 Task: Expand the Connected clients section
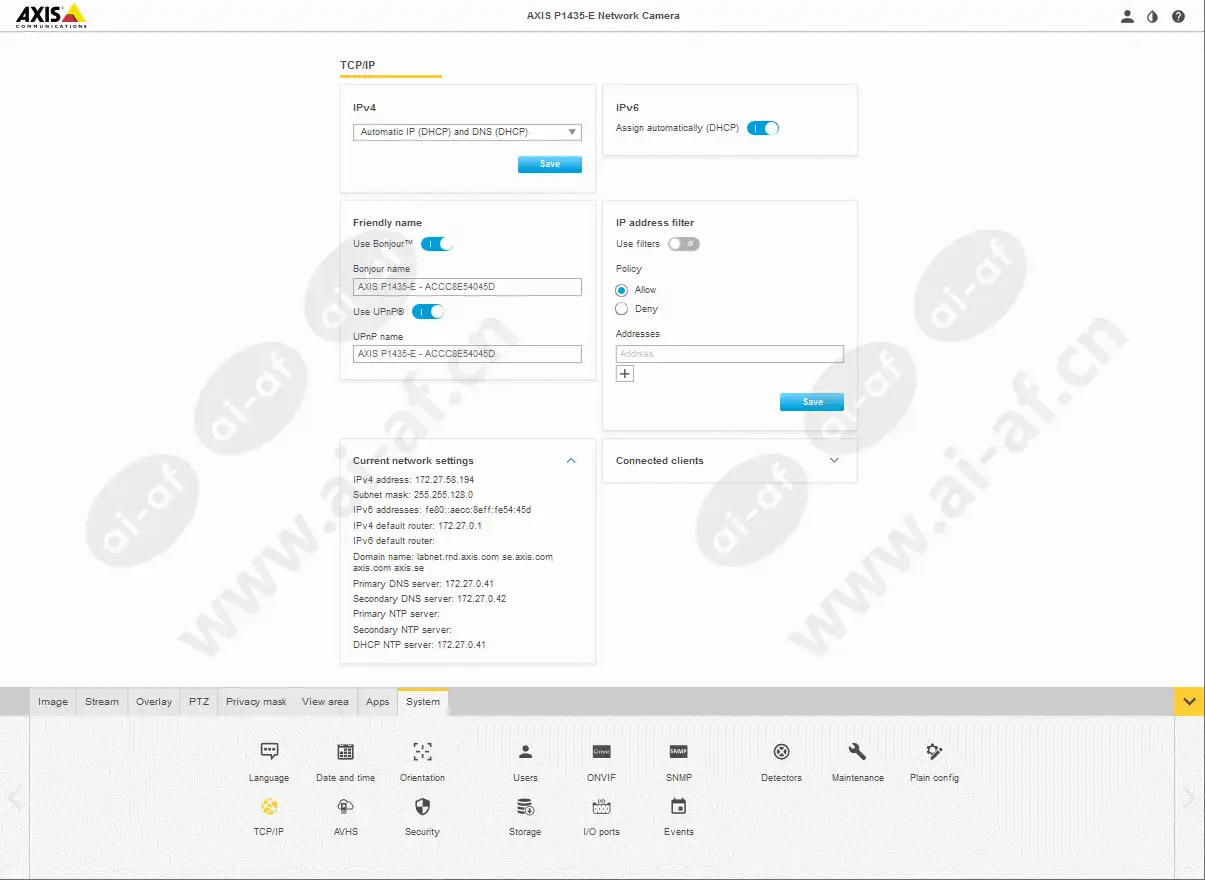coord(834,461)
